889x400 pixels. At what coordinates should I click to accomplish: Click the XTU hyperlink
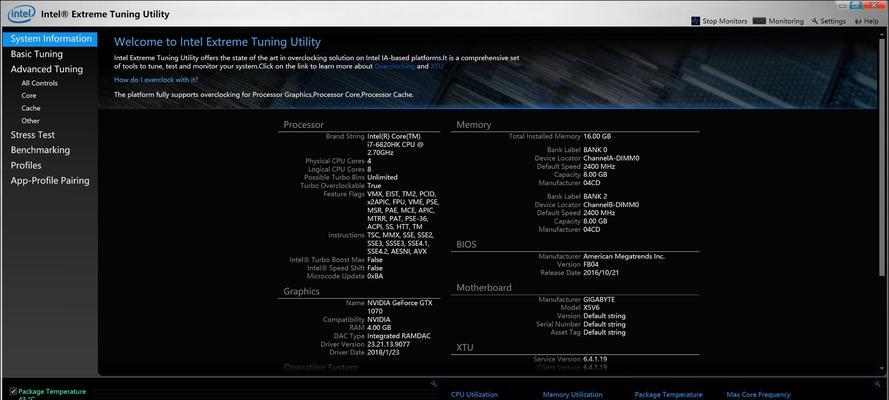(437, 66)
